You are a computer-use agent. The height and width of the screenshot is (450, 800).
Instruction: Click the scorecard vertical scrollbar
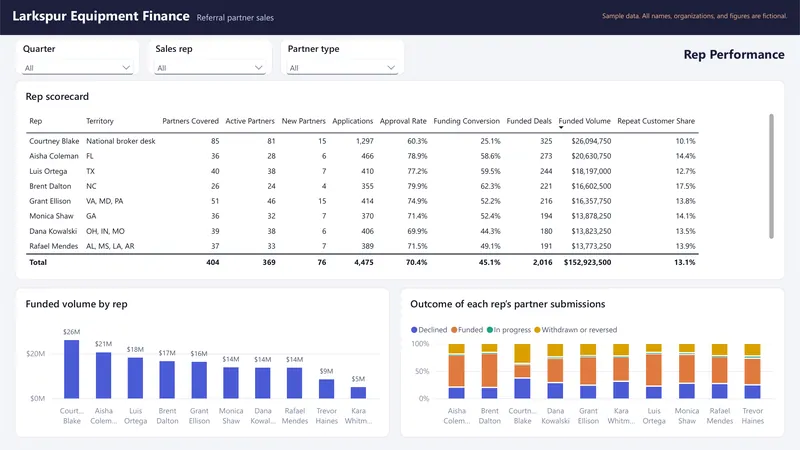click(771, 176)
